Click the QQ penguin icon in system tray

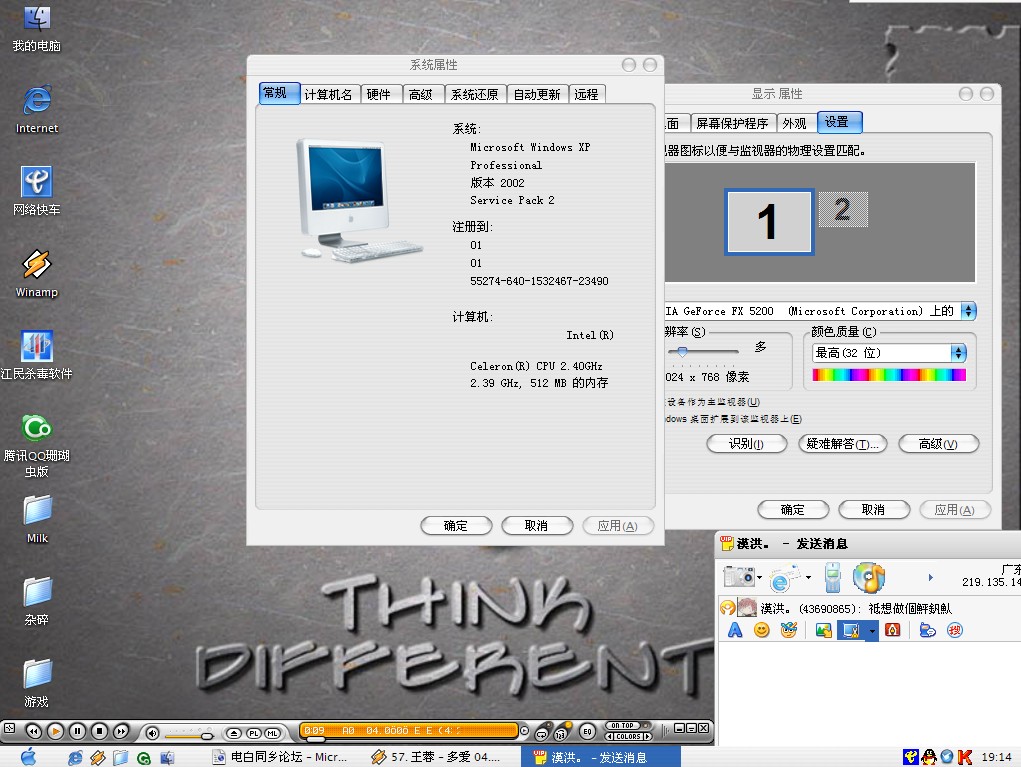click(928, 757)
